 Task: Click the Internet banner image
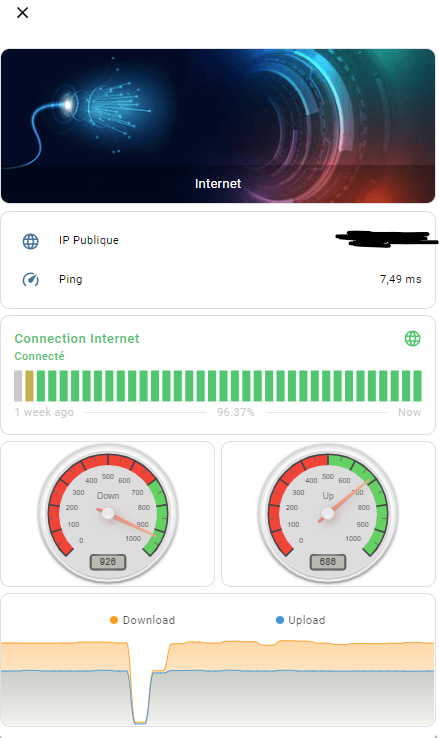(x=218, y=126)
